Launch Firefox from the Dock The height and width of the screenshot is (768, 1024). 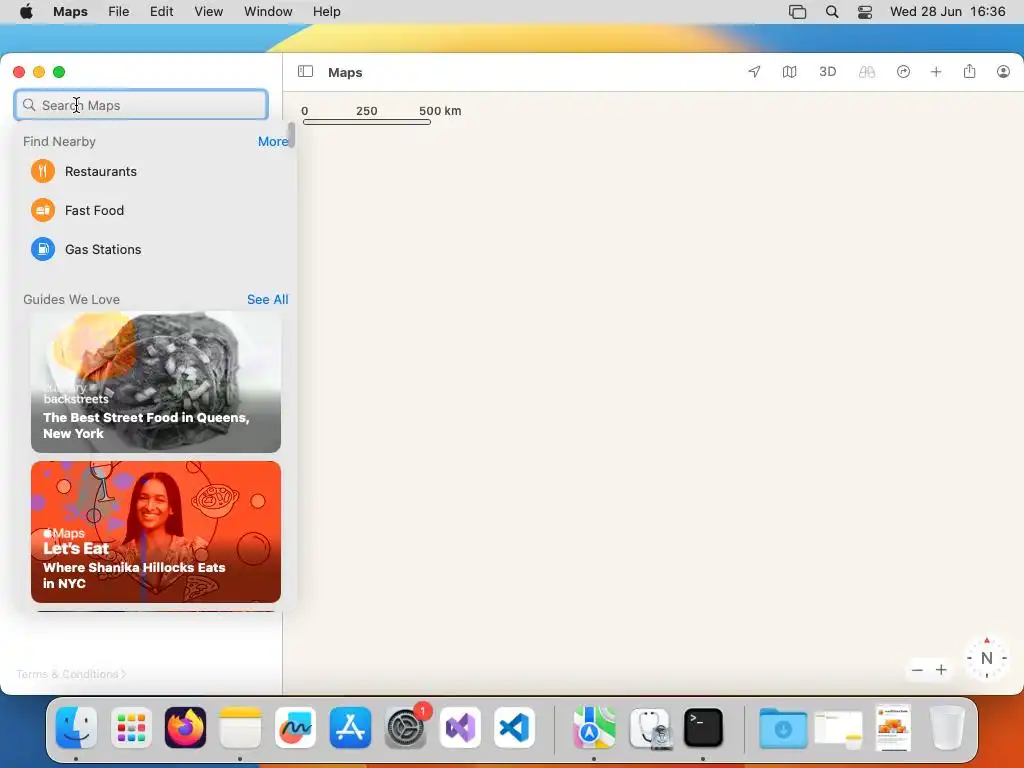pos(185,728)
